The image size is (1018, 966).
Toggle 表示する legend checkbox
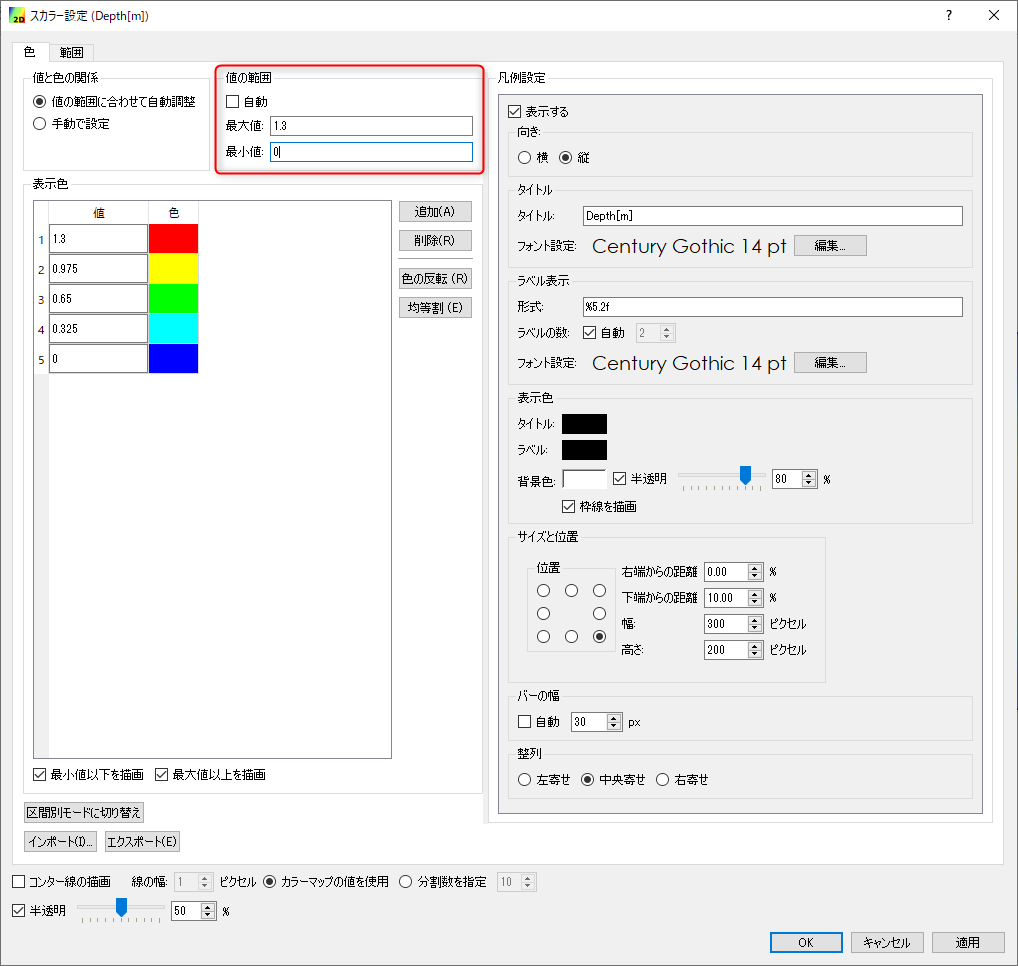pos(515,112)
